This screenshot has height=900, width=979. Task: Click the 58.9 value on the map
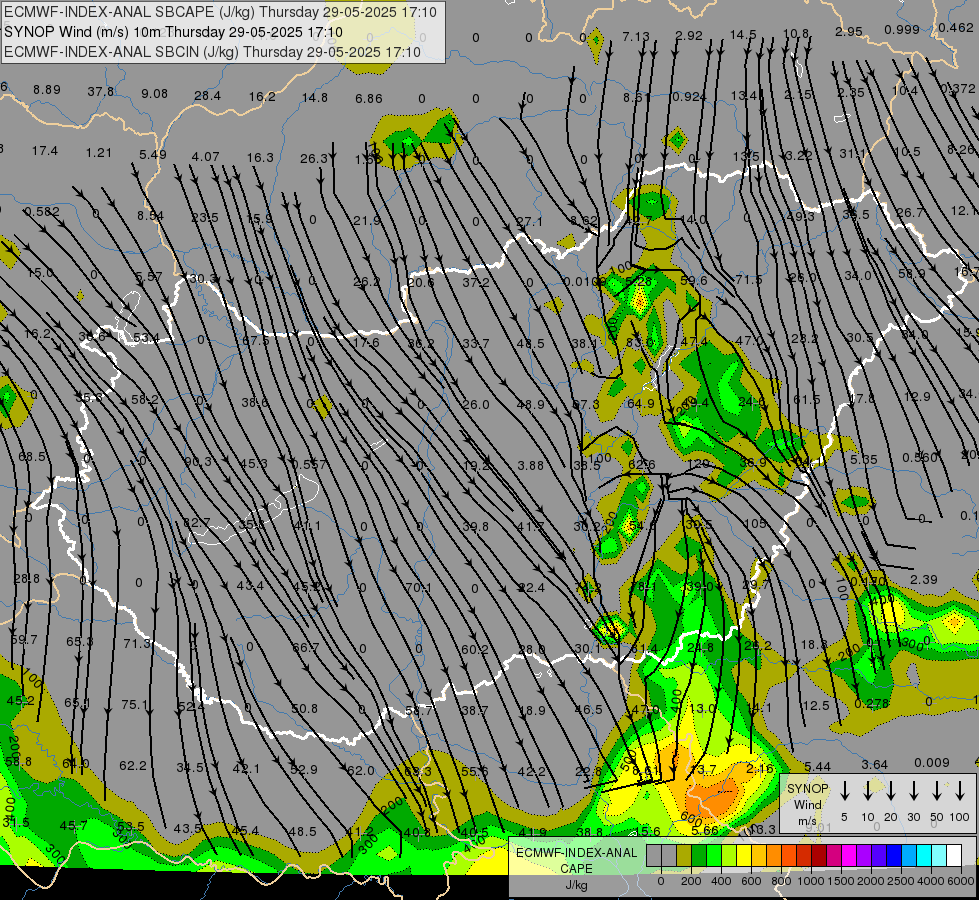click(x=912, y=273)
